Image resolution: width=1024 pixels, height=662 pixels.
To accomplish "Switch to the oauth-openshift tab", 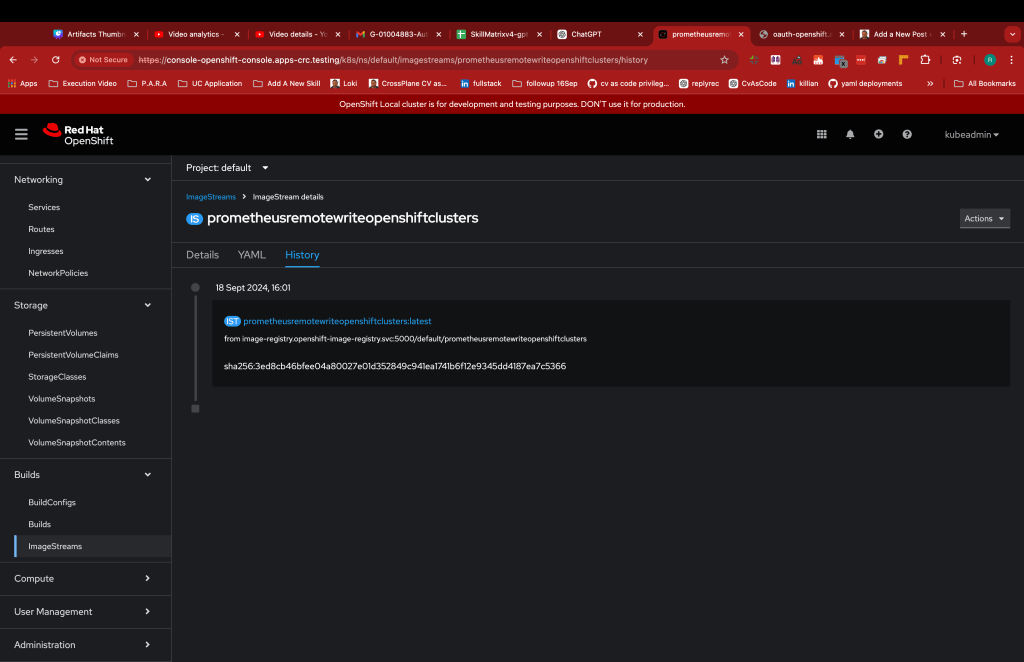I will point(801,34).
